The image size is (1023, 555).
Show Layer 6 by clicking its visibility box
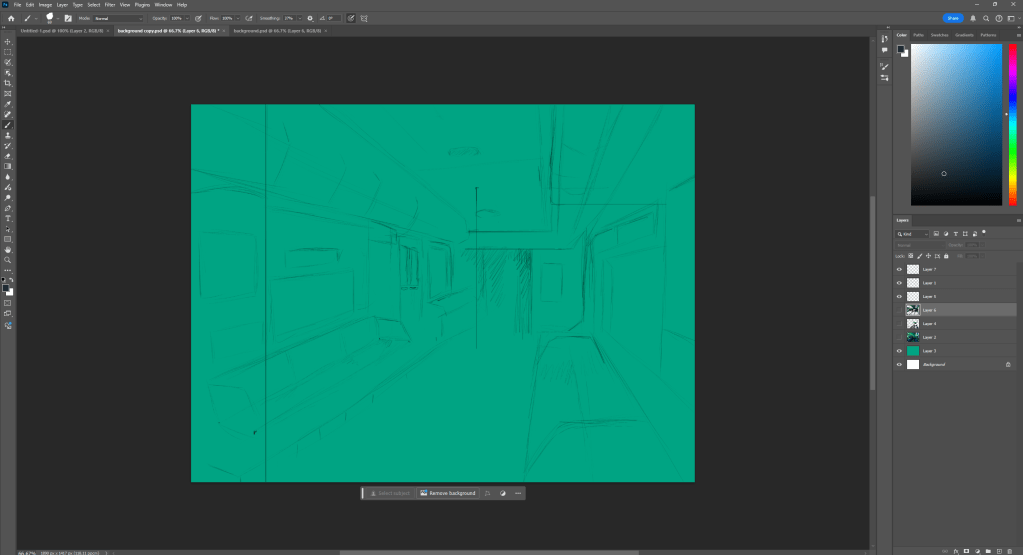[x=899, y=311]
